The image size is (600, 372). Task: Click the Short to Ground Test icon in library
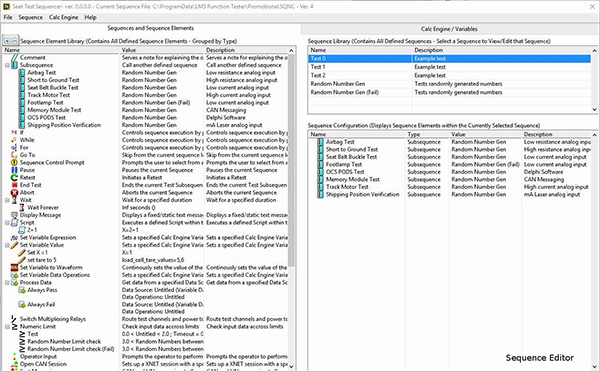[22, 80]
